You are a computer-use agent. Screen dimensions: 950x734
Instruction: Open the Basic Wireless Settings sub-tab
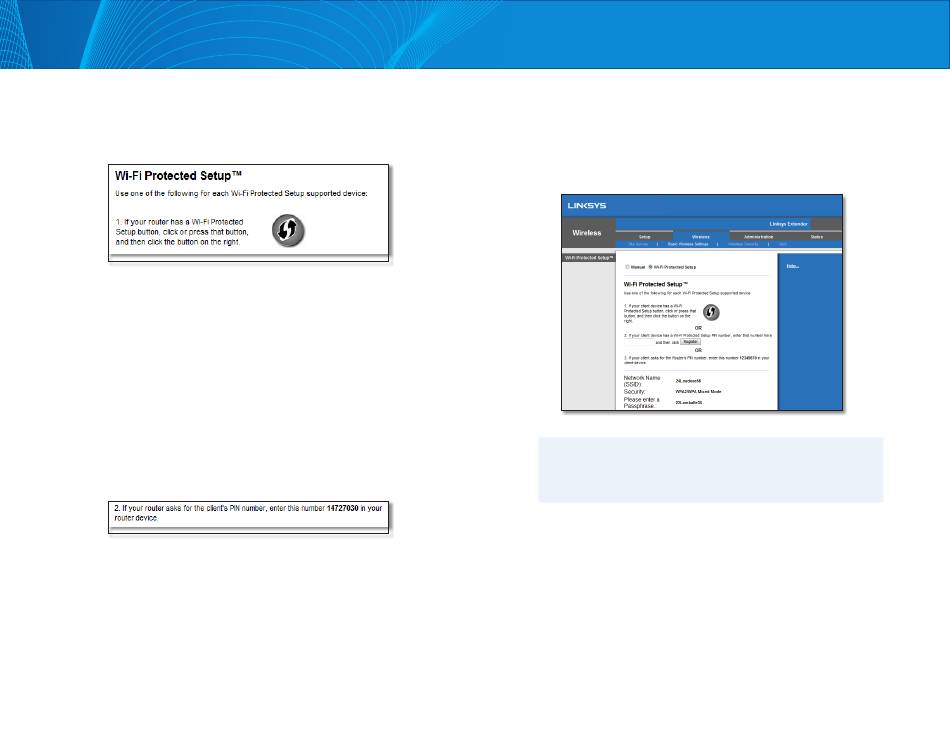(688, 244)
